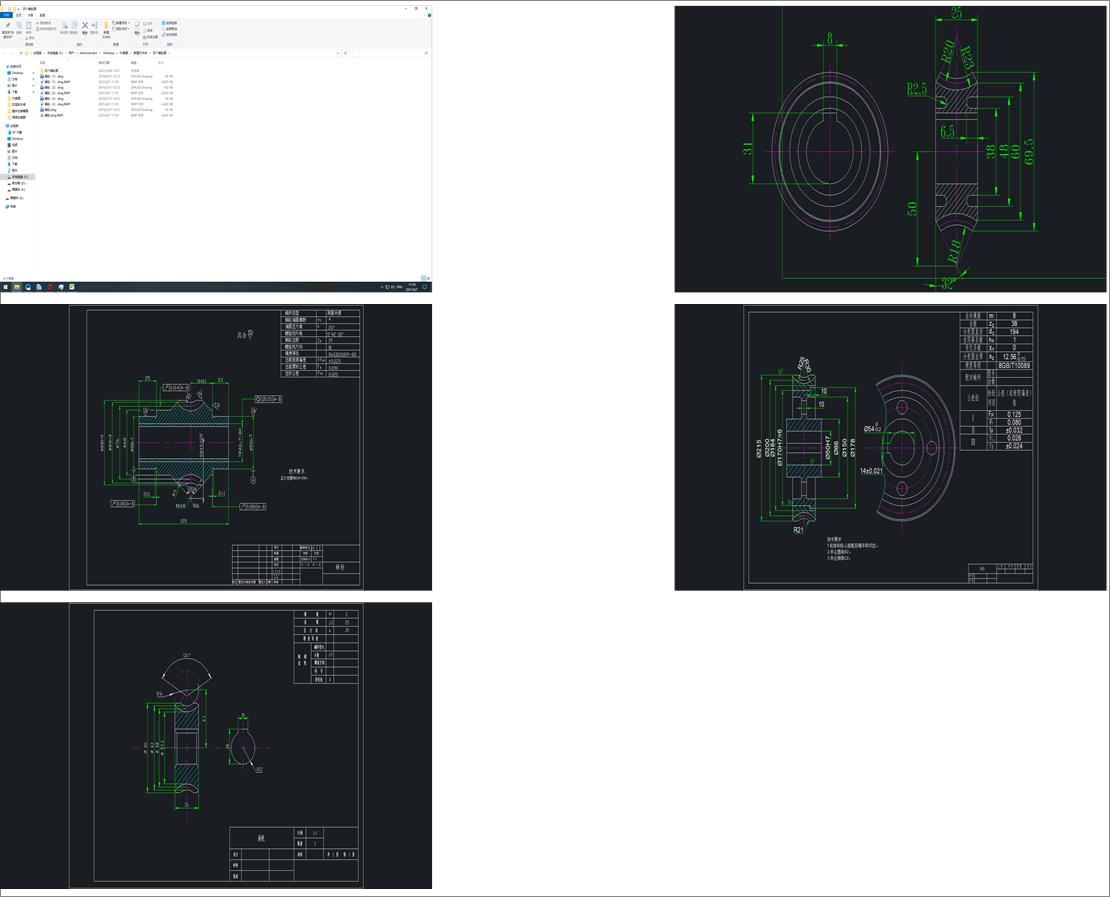This screenshot has height=897, width=1110.
Task: Switch to details view using status bar icon
Action: coord(423,278)
